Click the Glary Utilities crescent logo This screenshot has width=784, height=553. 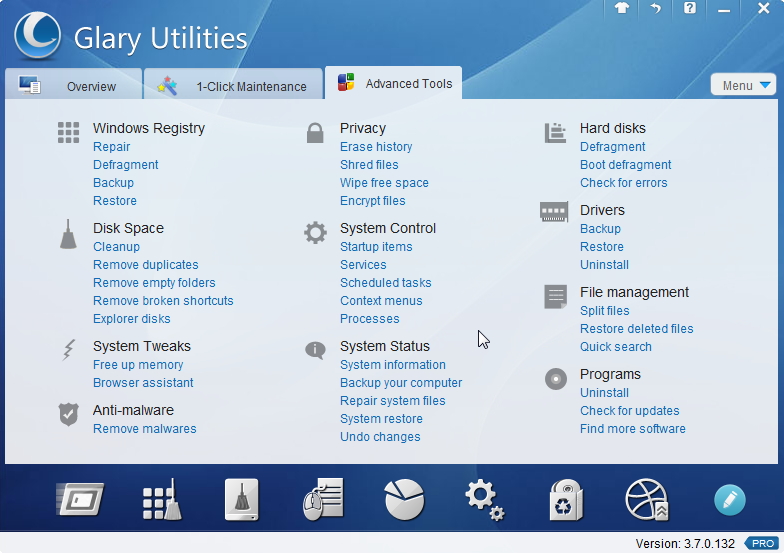coord(38,36)
